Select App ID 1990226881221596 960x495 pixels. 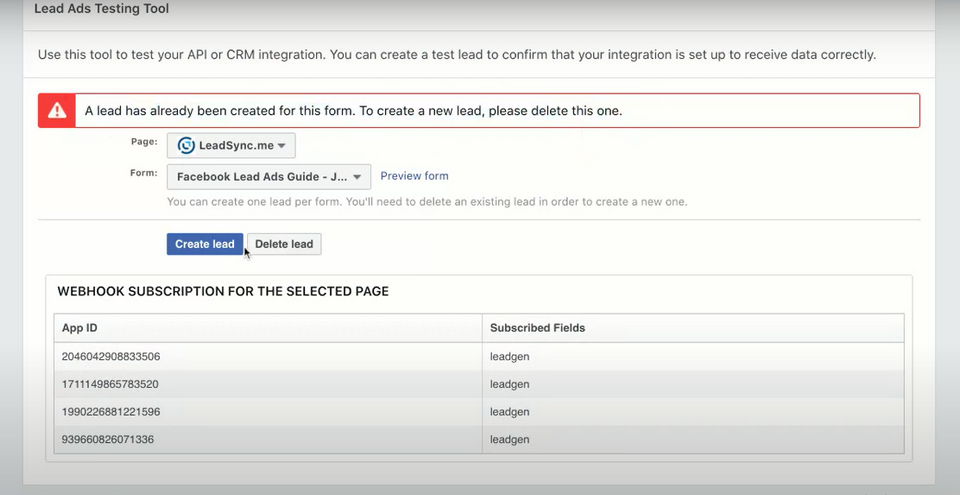coord(111,411)
